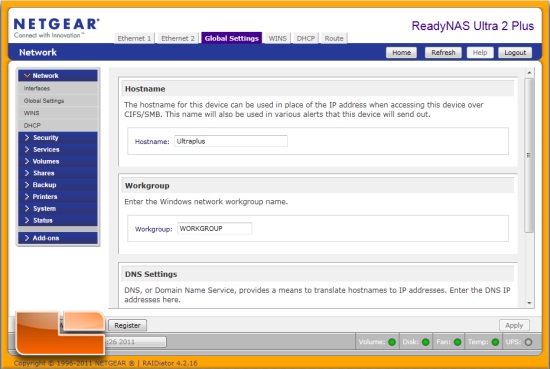The height and width of the screenshot is (369, 550).
Task: Expand the Add-ons sidebar section
Action: [x=58, y=238]
